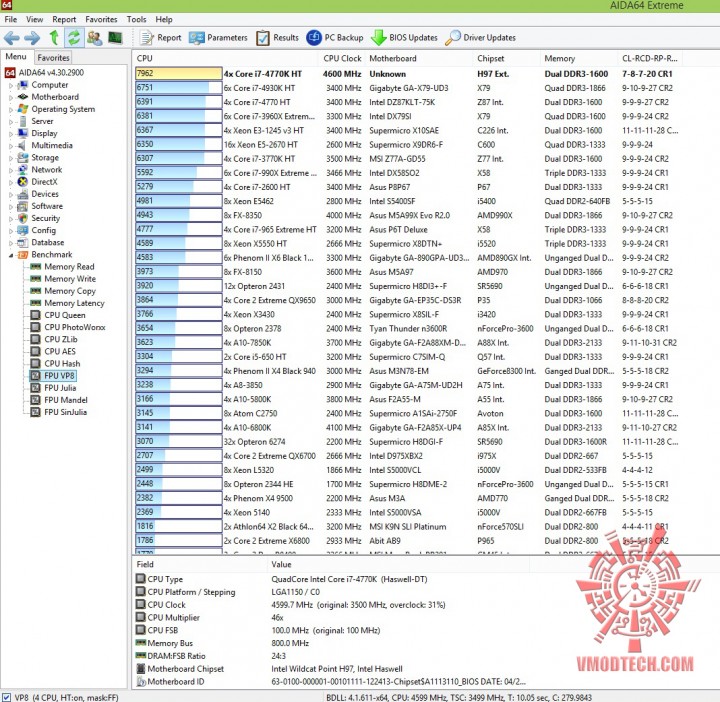Click the AIDA64 app icon in title bar
Screen dimensions: 720x702
coord(6,5)
